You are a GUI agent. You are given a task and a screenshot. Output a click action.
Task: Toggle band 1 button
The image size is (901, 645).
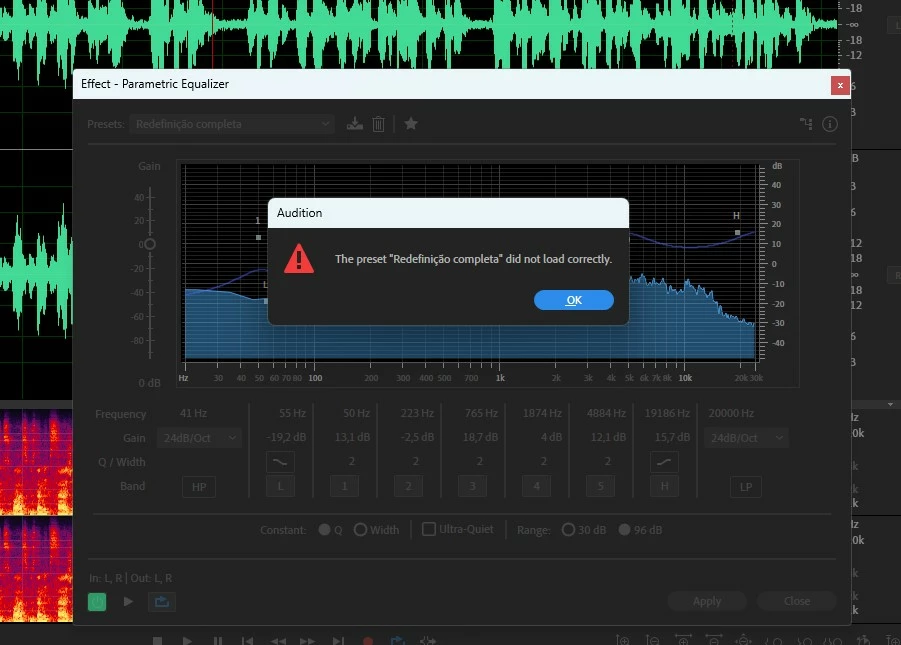(344, 486)
